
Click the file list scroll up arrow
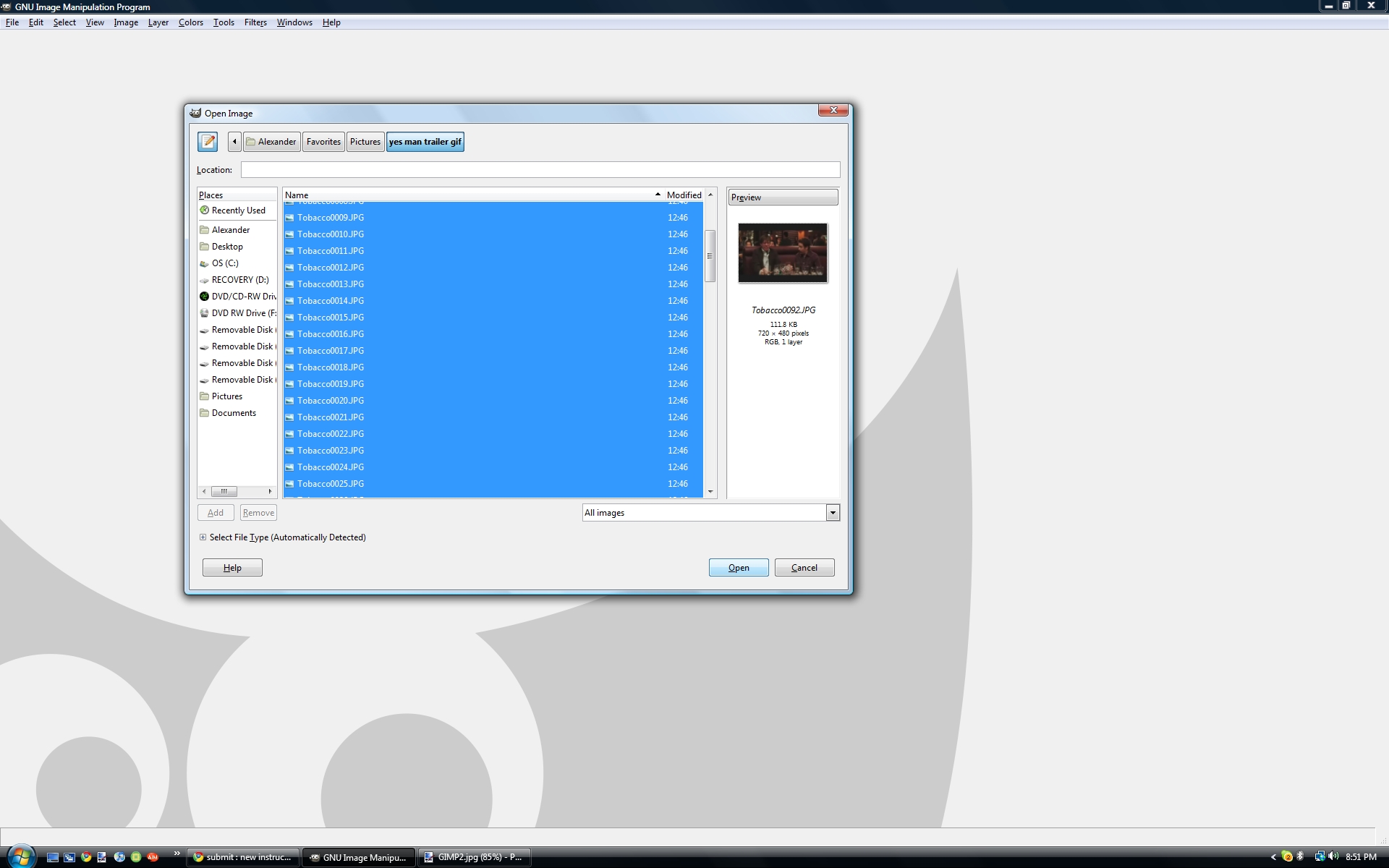pyautogui.click(x=710, y=195)
